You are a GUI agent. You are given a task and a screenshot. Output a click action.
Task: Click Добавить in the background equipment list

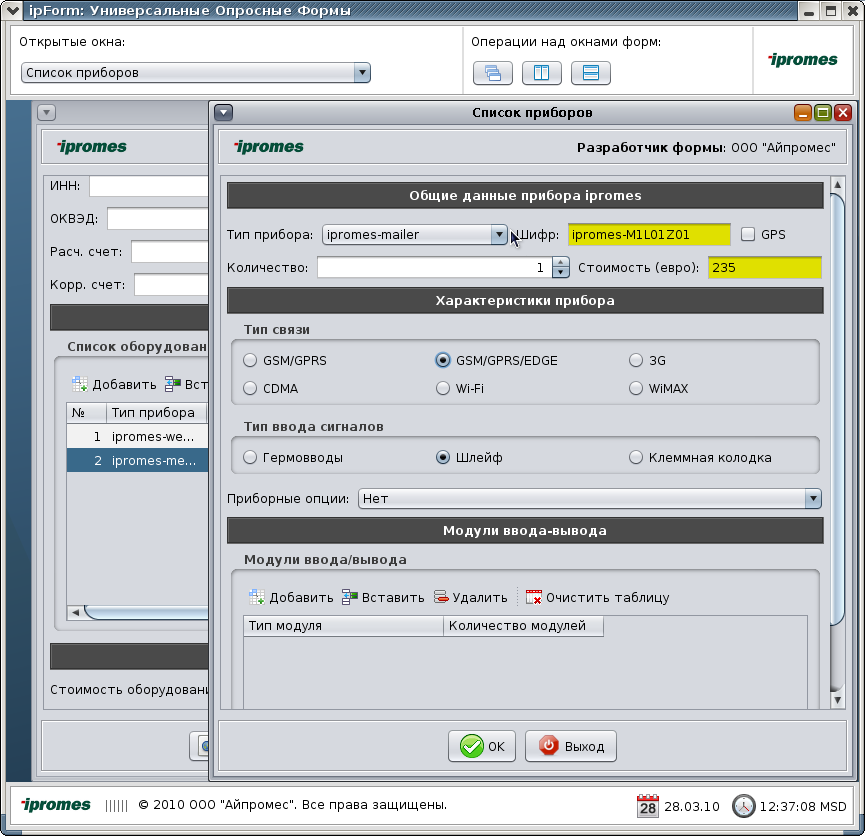[114, 384]
